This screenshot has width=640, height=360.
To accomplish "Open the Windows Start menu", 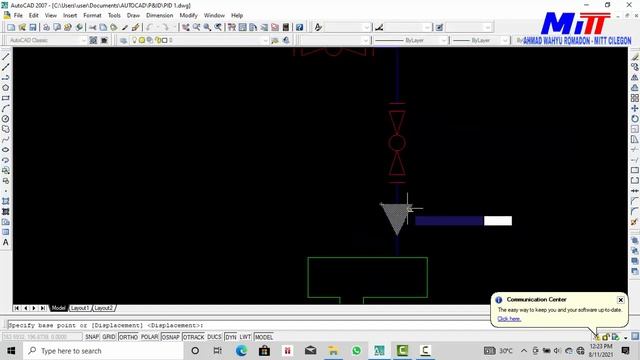I will 11,351.
